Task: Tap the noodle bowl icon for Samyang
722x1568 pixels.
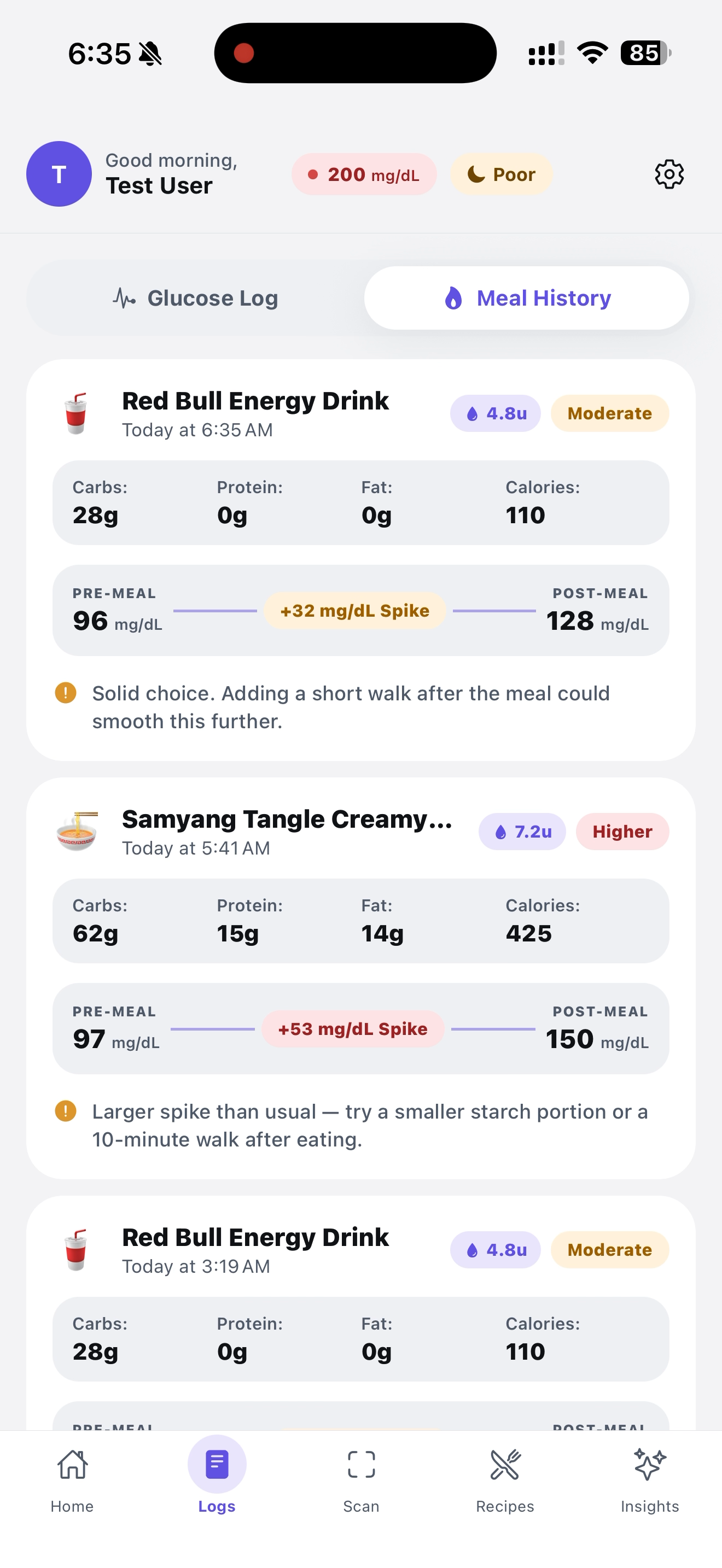Action: (x=76, y=832)
